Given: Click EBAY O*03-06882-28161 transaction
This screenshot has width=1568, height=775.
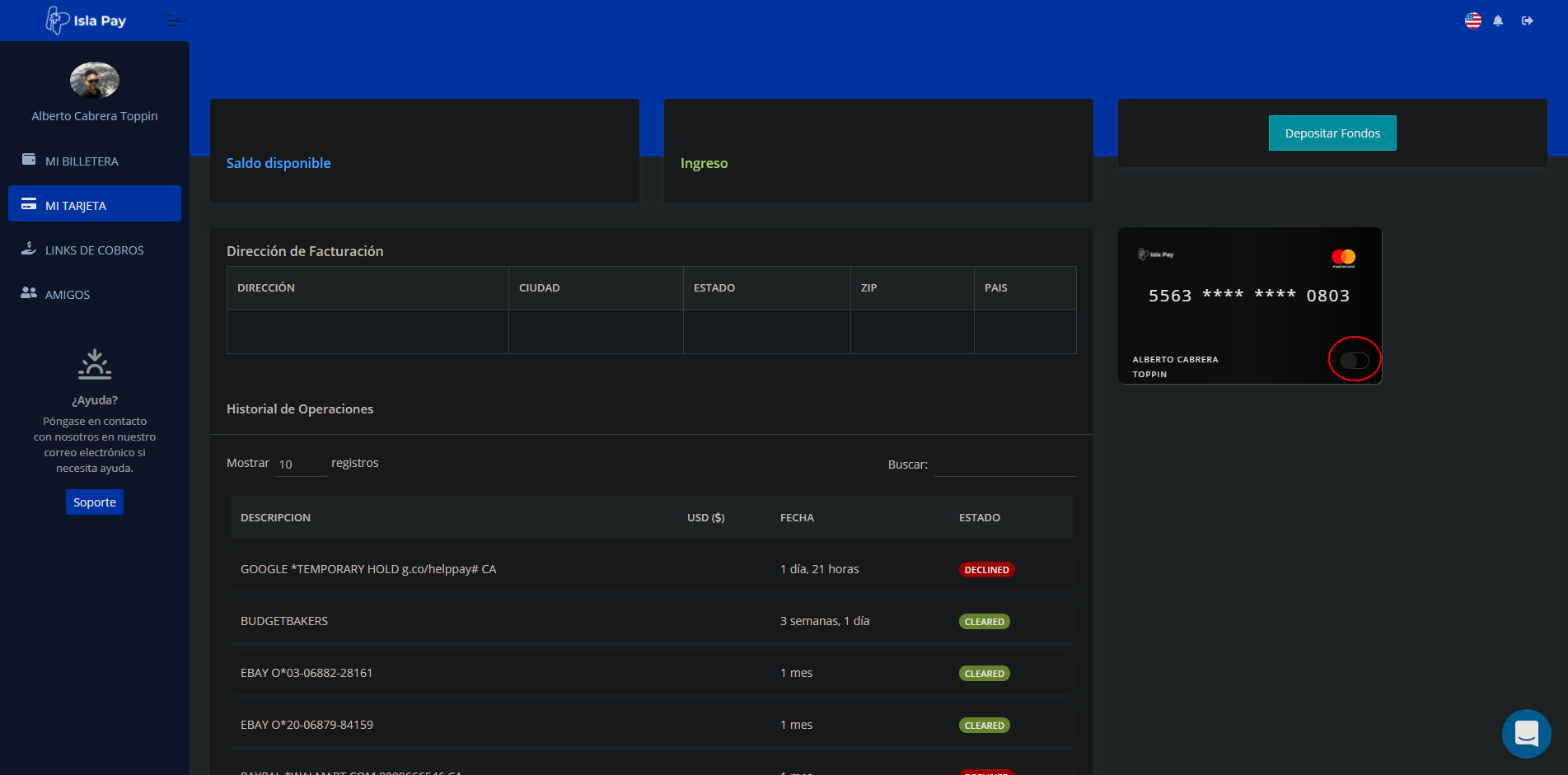Looking at the screenshot, I should (307, 673).
